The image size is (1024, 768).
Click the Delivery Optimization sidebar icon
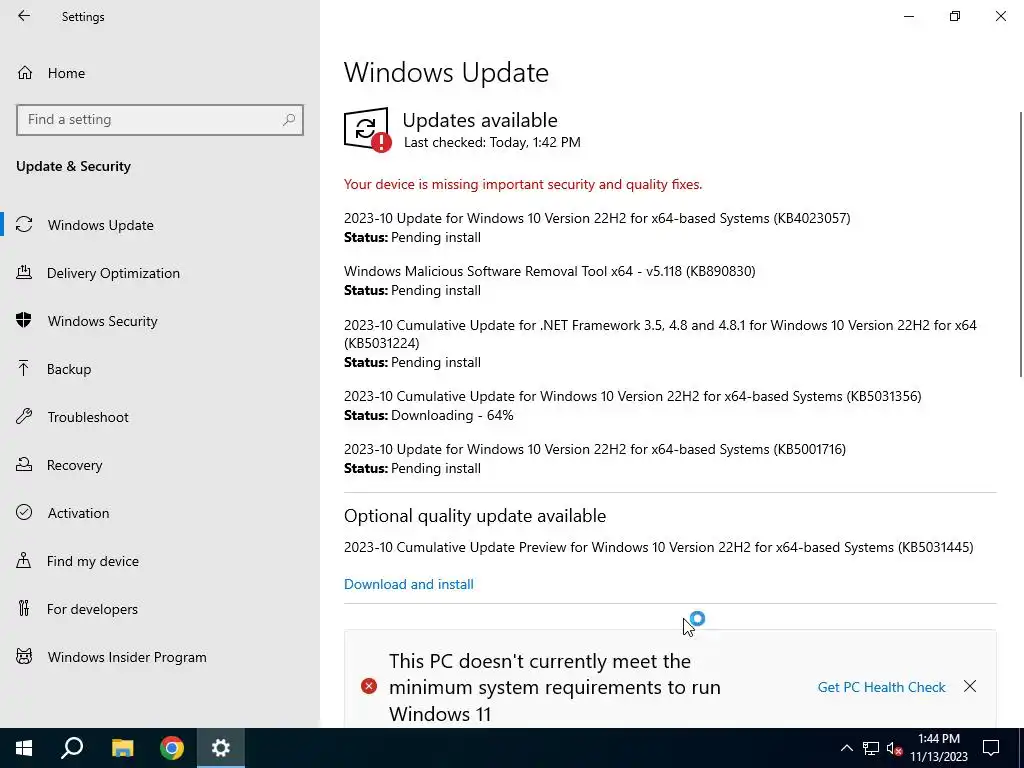[x=24, y=273]
